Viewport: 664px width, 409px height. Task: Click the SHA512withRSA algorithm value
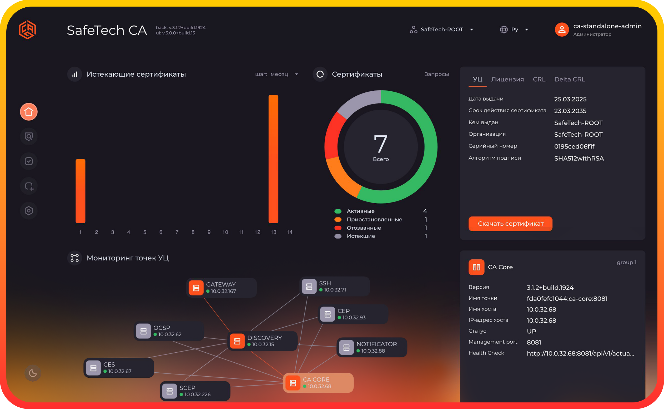(x=579, y=158)
